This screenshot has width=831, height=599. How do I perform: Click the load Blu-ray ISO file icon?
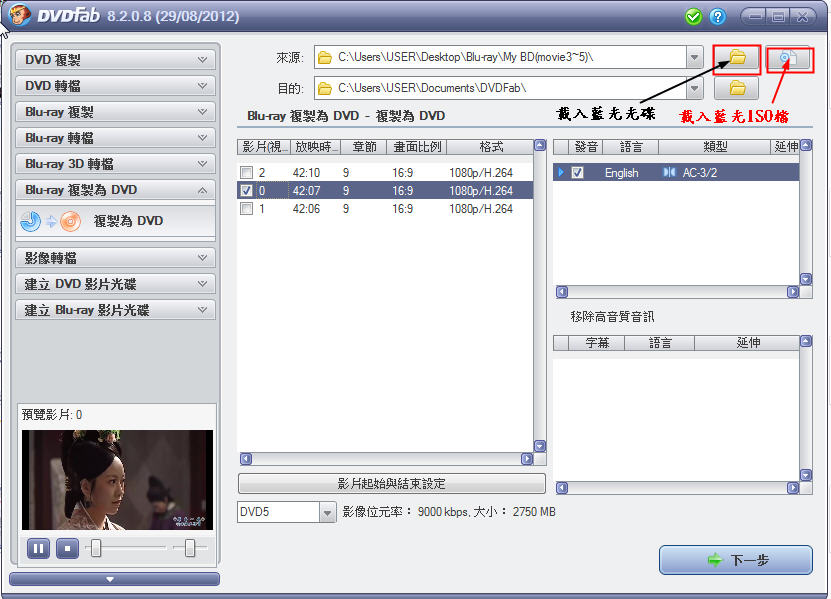[789, 58]
